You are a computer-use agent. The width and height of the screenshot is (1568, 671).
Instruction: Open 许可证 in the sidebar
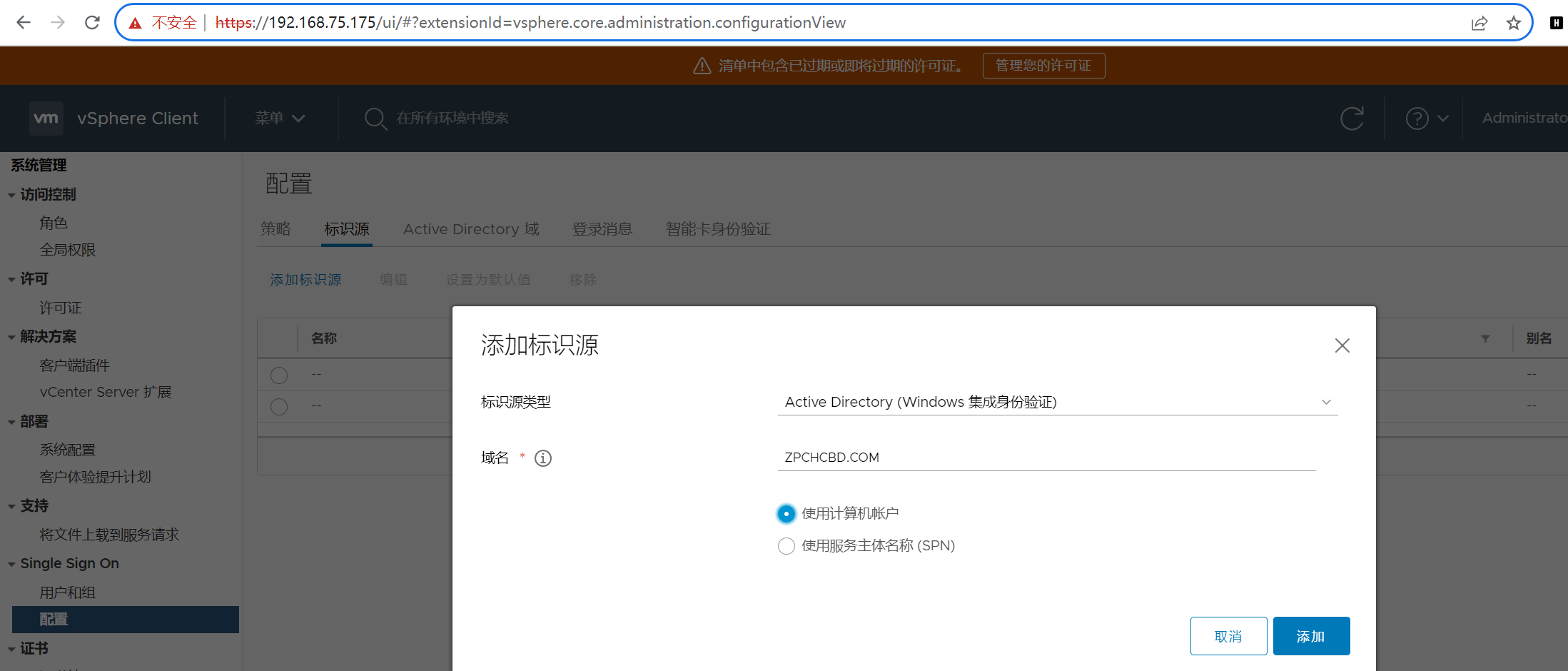(61, 308)
